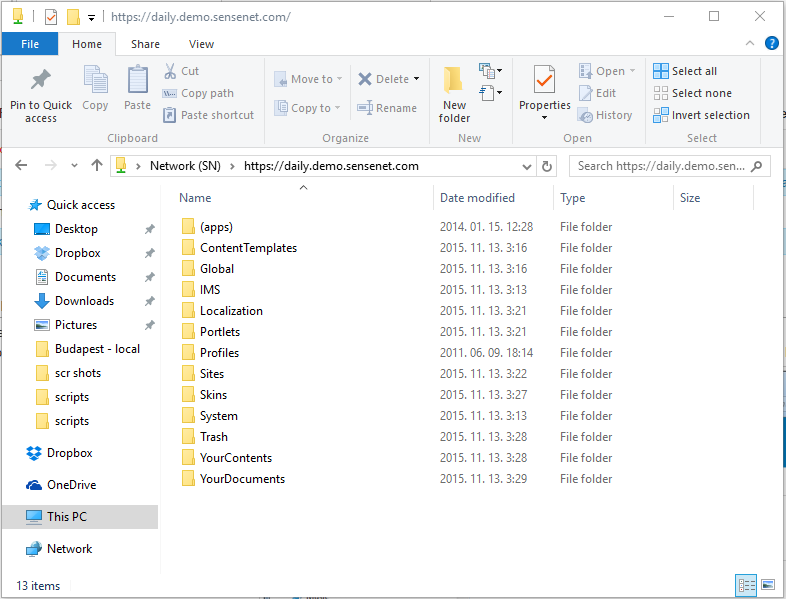
Task: Click the Properties checkmark icon
Action: point(544,79)
